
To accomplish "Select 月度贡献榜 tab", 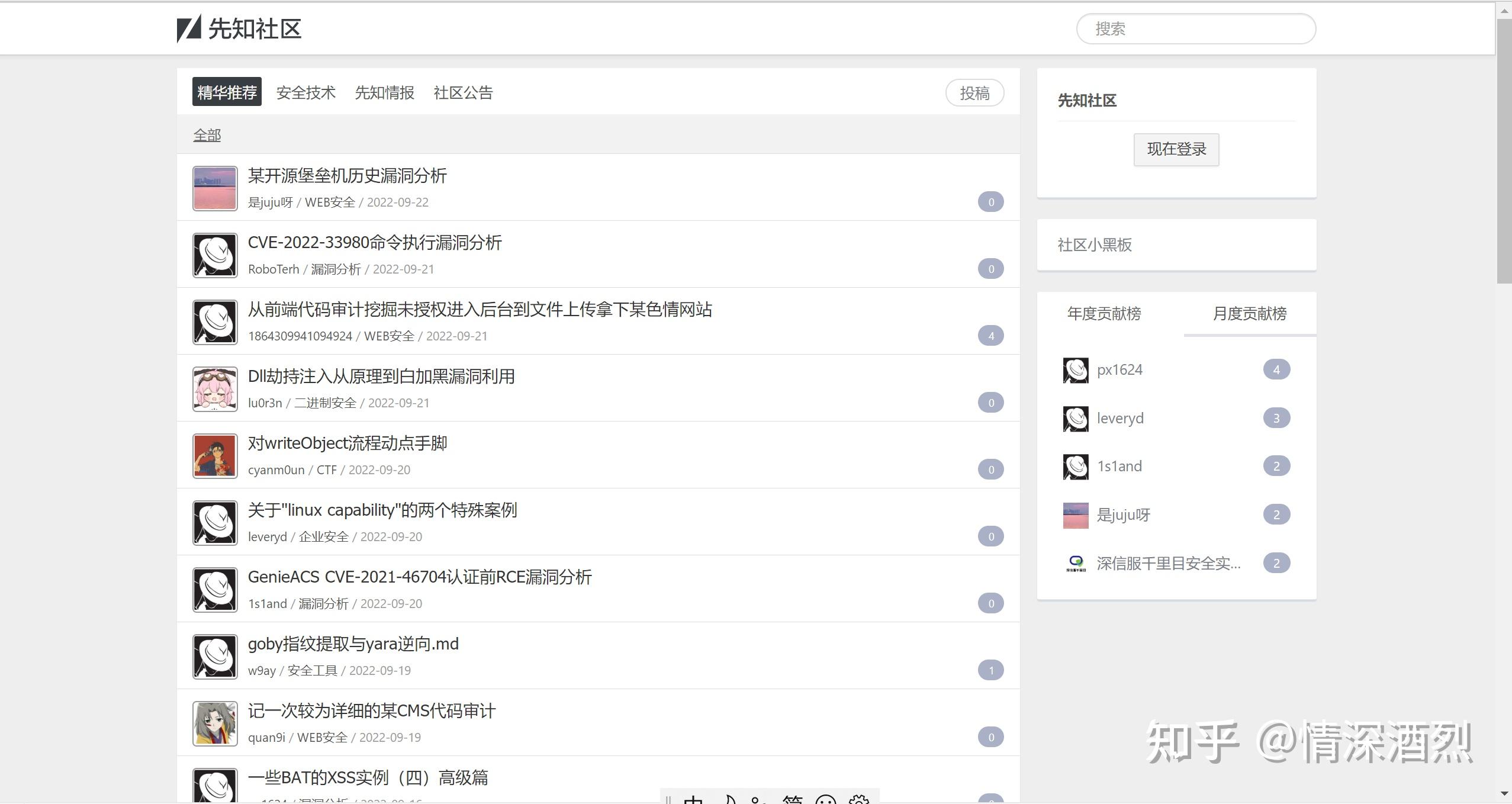I will [1250, 313].
